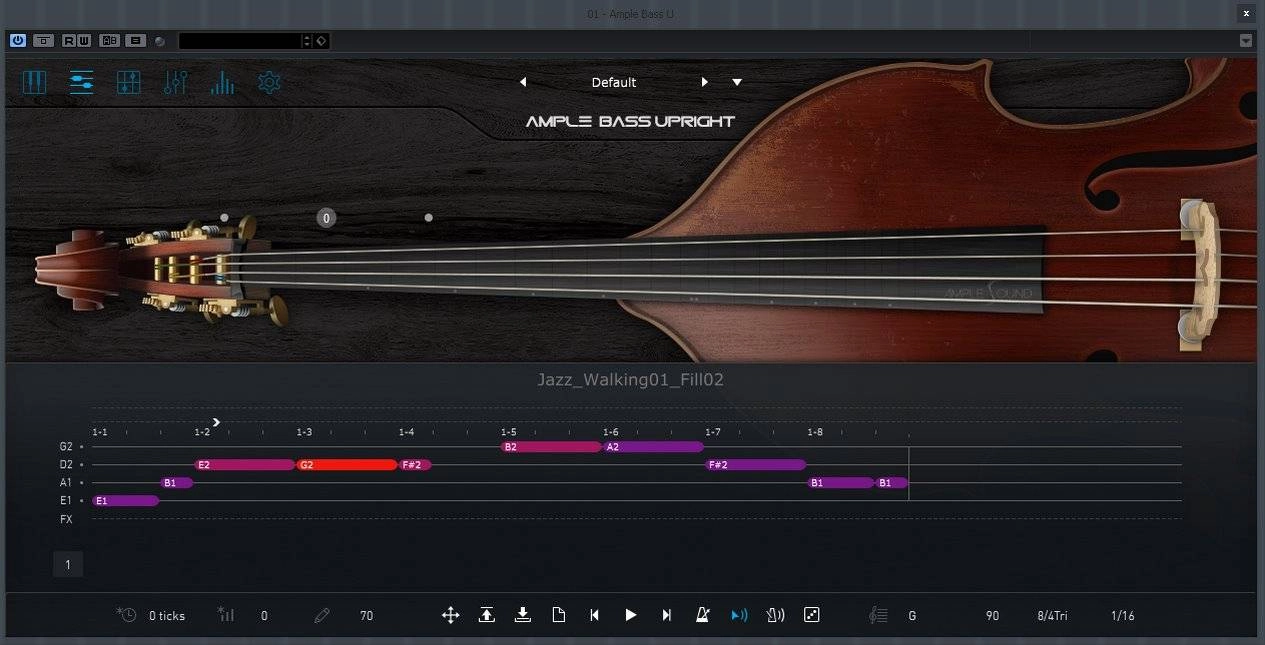1265x645 pixels.
Task: Create a new blank riff page
Action: point(559,615)
